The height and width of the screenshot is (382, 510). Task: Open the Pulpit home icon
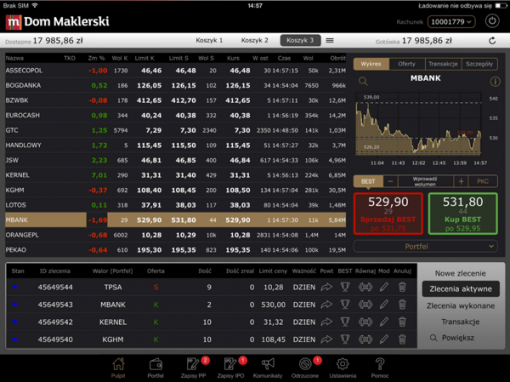click(118, 368)
